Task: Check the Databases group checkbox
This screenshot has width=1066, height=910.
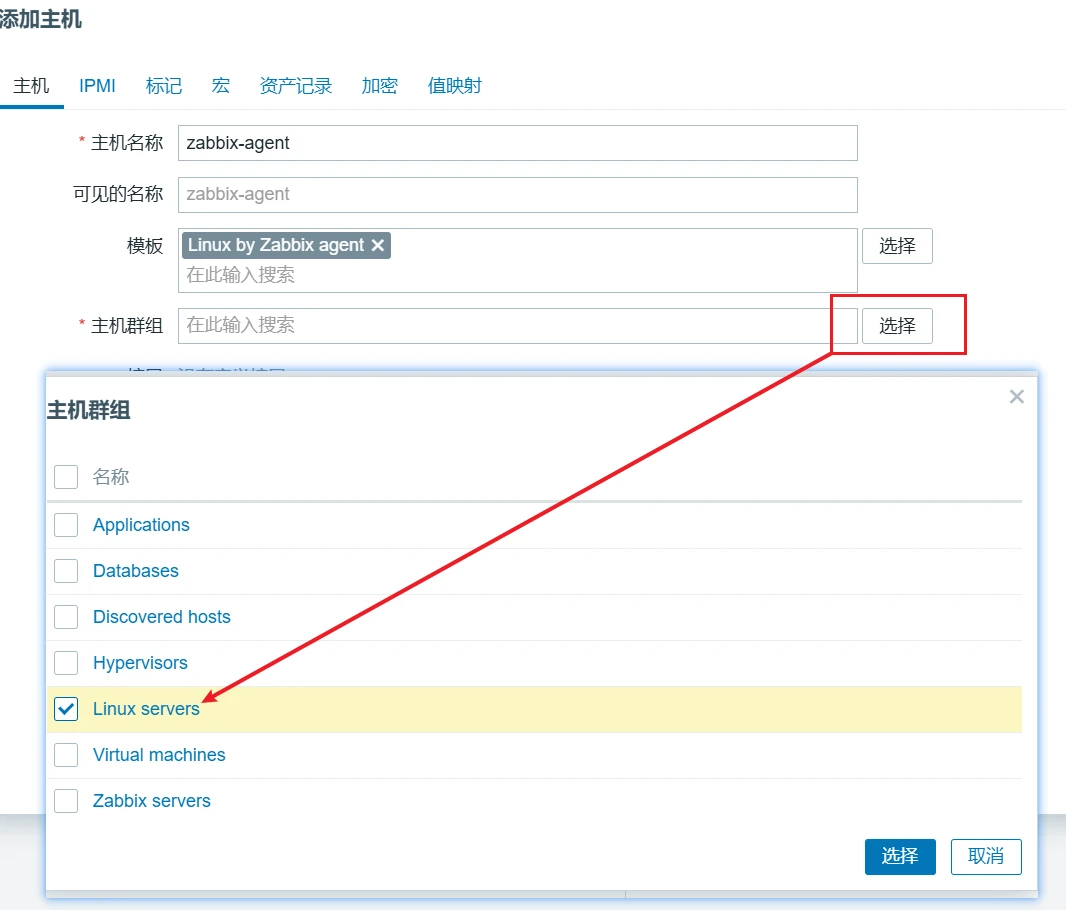Action: tap(66, 571)
